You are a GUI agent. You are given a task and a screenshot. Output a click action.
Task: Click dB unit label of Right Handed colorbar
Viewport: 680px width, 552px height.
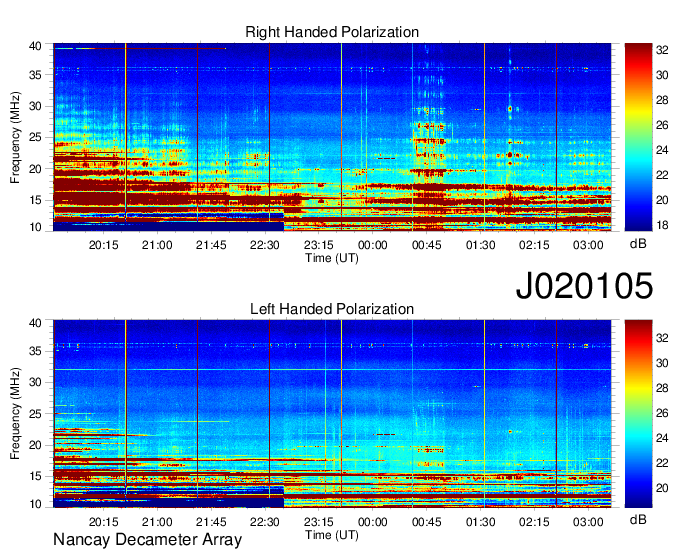638,244
